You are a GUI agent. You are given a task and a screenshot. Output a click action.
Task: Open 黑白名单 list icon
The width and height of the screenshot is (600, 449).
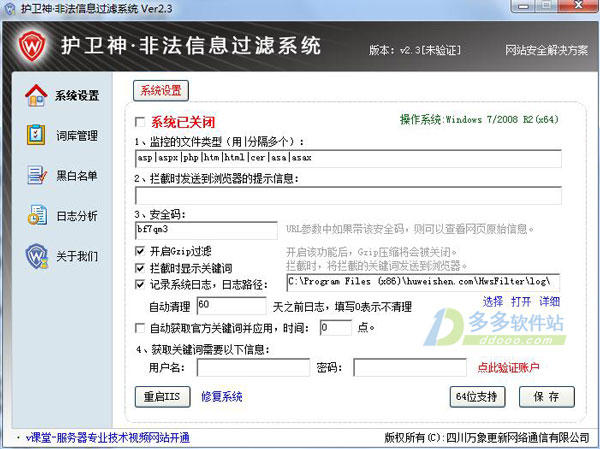coord(37,175)
